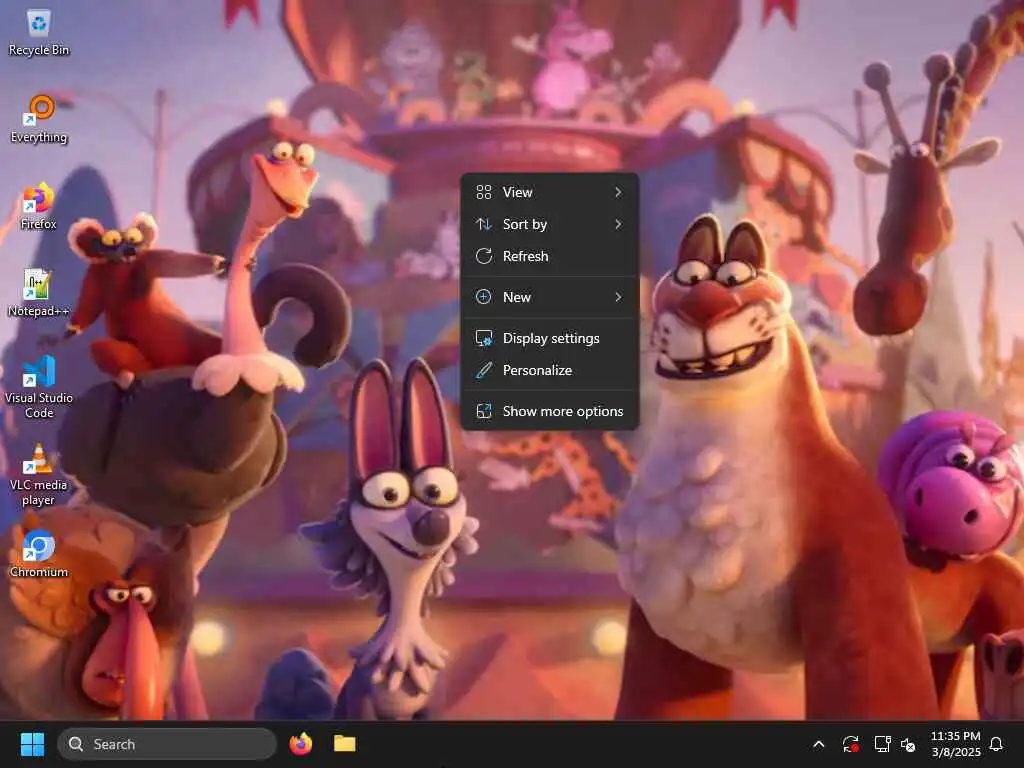The image size is (1024, 768).
Task: Select the Firefox desktop shortcut
Action: click(x=39, y=206)
